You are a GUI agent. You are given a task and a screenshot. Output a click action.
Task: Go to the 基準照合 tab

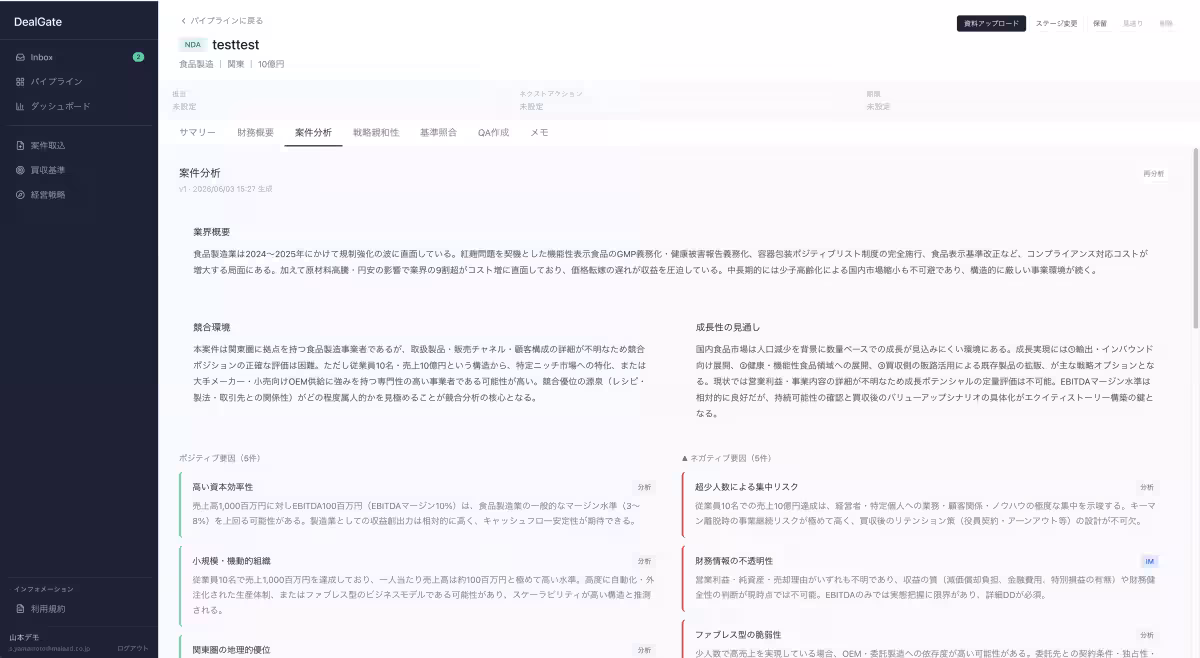(438, 132)
